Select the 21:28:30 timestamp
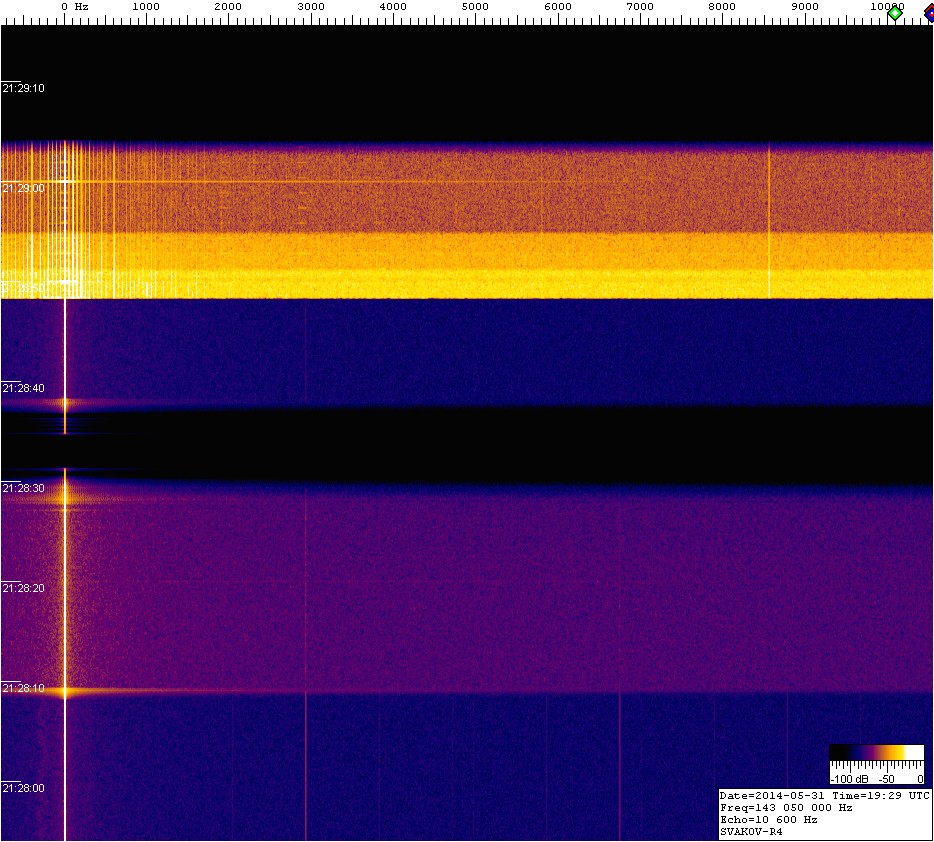 point(23,488)
